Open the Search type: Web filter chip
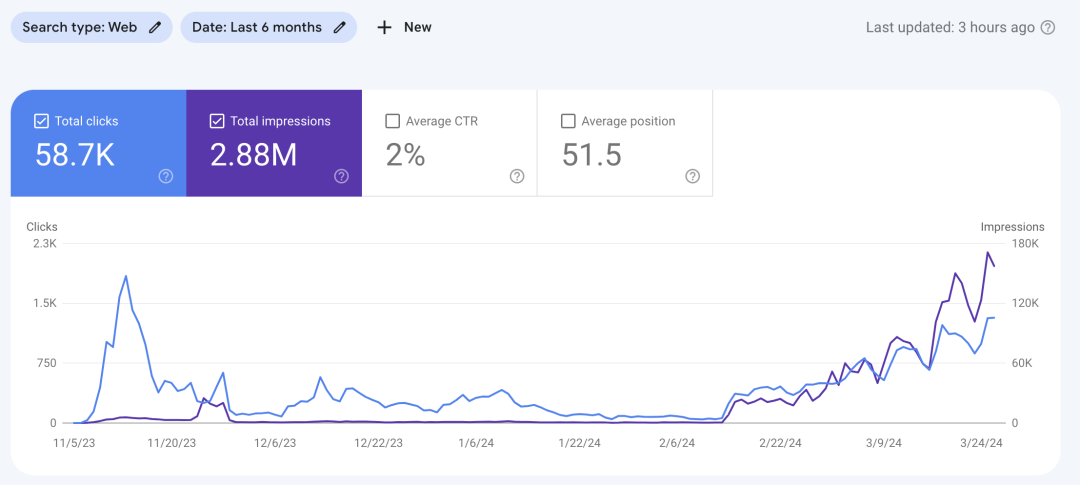This screenshot has height=485, width=1080. click(x=91, y=28)
